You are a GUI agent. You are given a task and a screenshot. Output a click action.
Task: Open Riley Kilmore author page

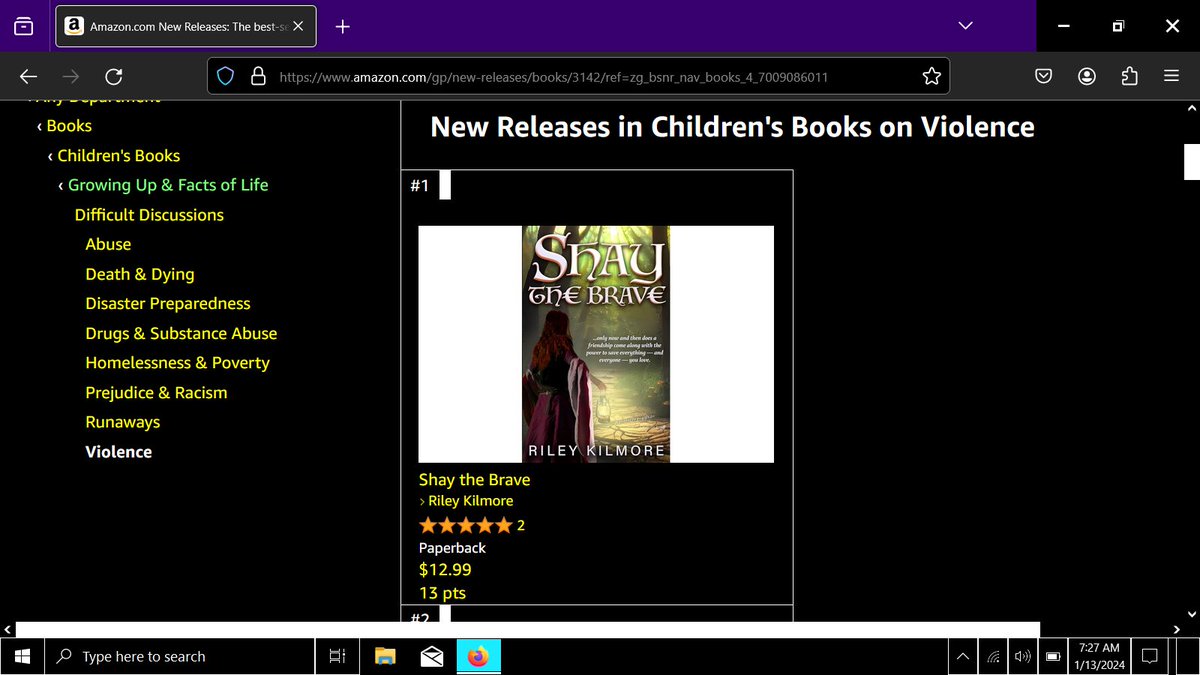(470, 501)
